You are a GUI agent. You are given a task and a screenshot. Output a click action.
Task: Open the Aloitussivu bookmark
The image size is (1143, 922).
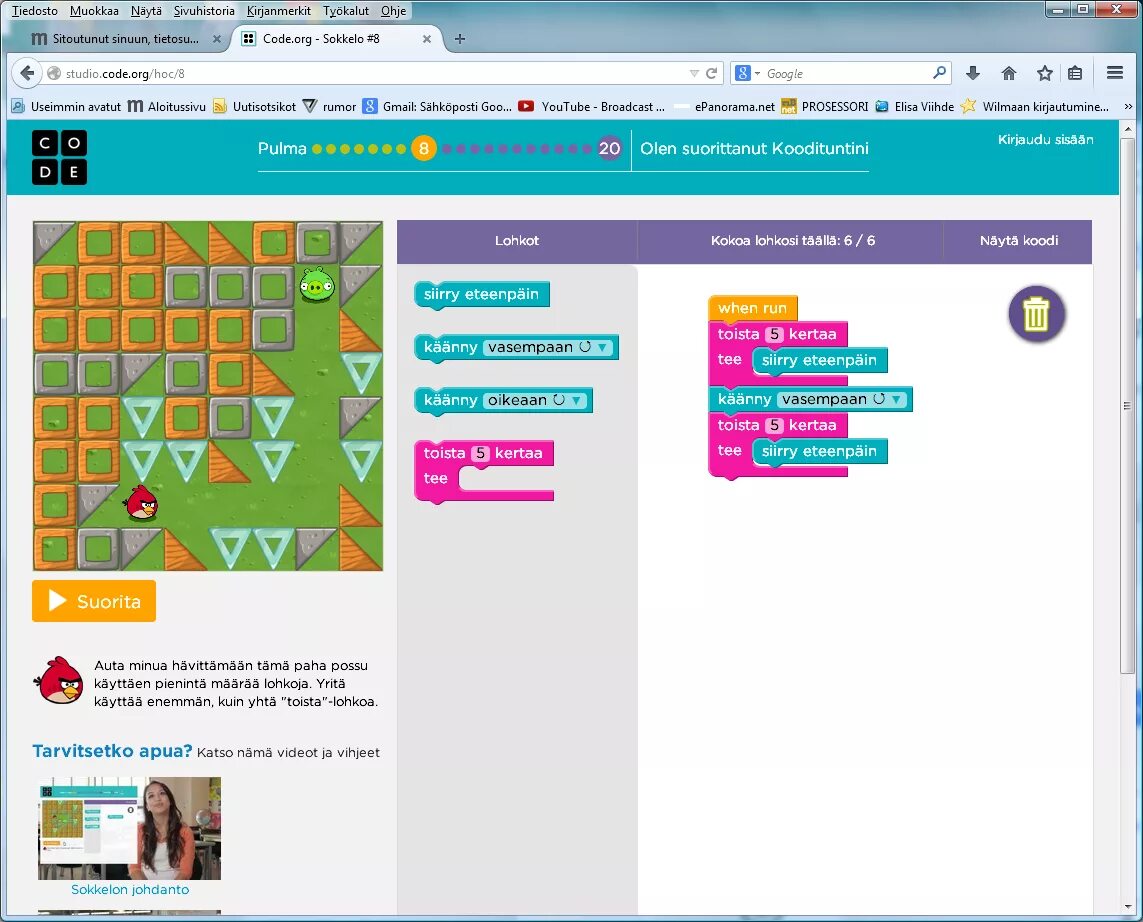pos(167,106)
